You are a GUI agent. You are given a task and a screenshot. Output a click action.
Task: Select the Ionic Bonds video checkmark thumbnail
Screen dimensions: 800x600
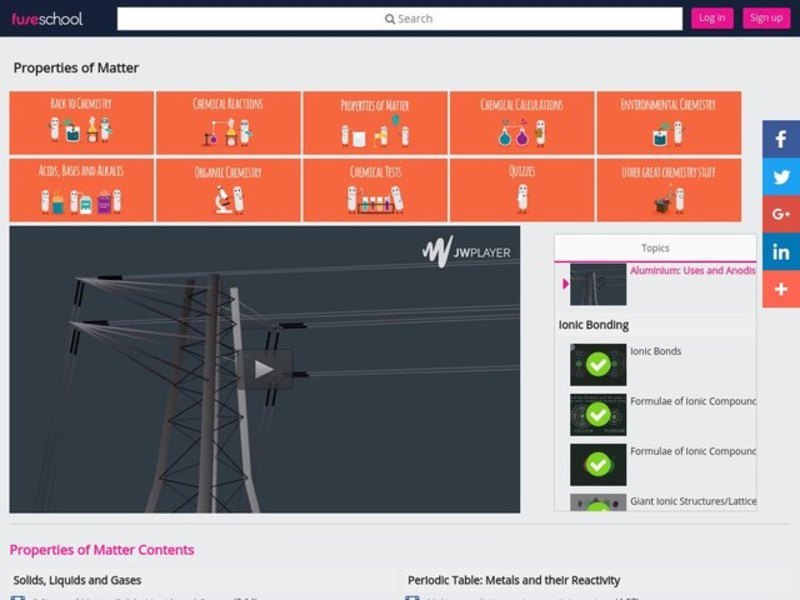(598, 365)
